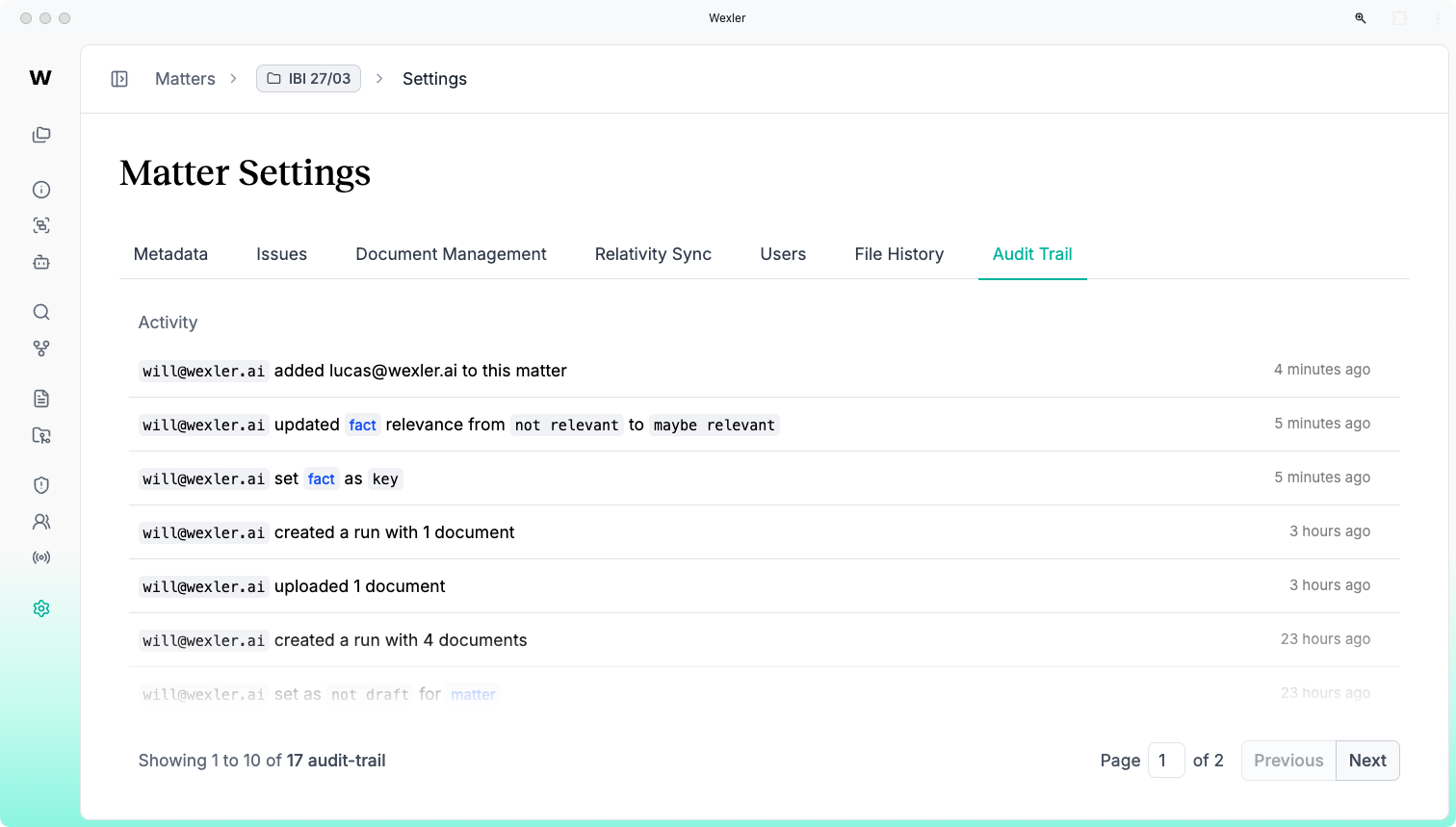Screen dimensions: 1456x827
Task: Click the puzzle piece extensions icon
Action: pos(1399,18)
